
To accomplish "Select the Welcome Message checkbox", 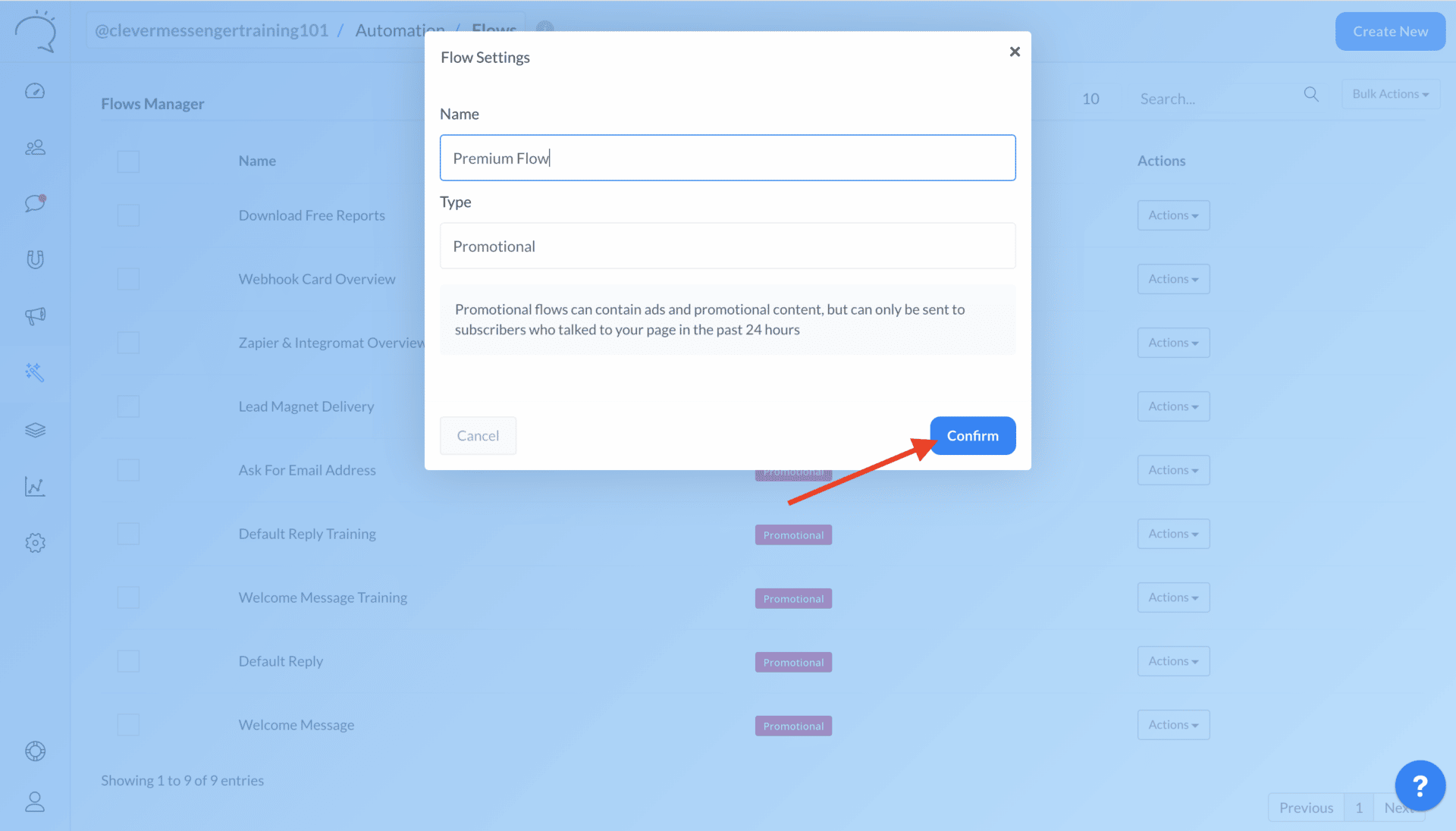I will point(128,725).
